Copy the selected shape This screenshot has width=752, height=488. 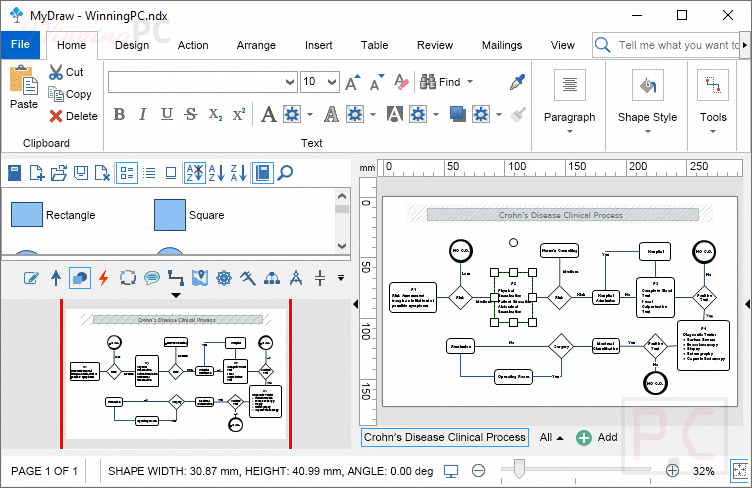click(x=56, y=94)
